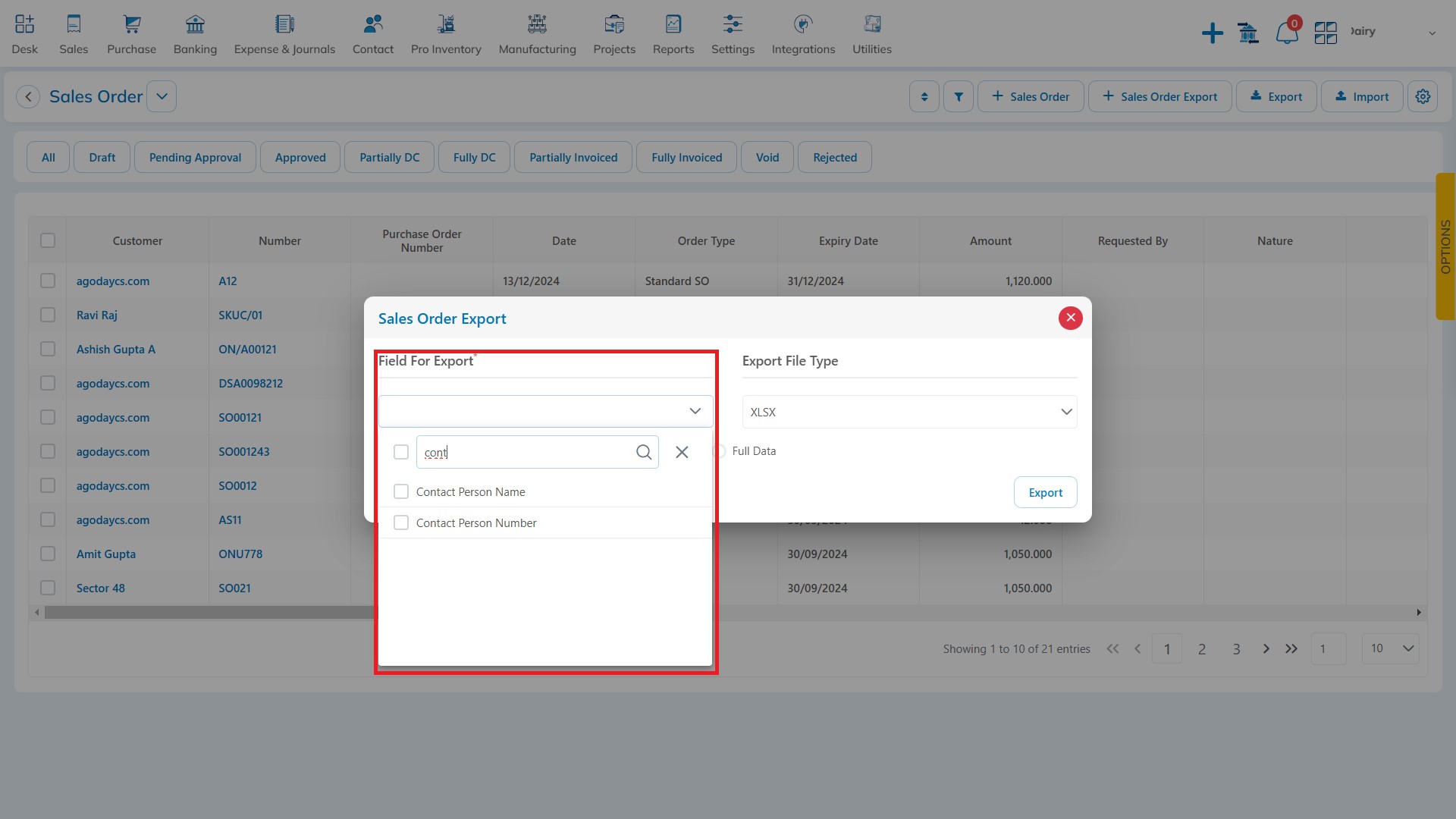1456x819 pixels.
Task: Open the Purchase module
Action: [x=131, y=33]
